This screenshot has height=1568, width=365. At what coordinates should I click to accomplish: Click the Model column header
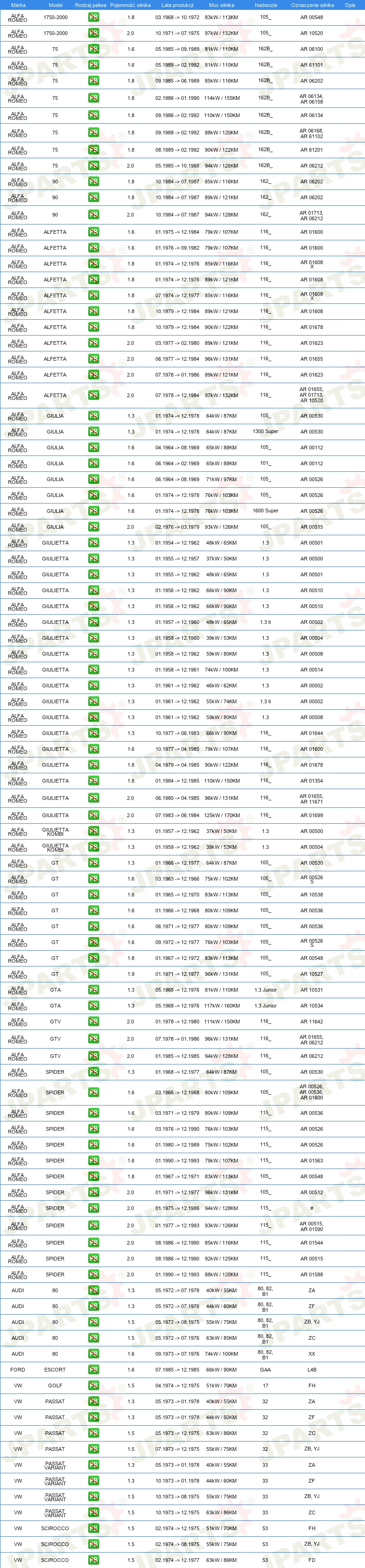[56, 5]
